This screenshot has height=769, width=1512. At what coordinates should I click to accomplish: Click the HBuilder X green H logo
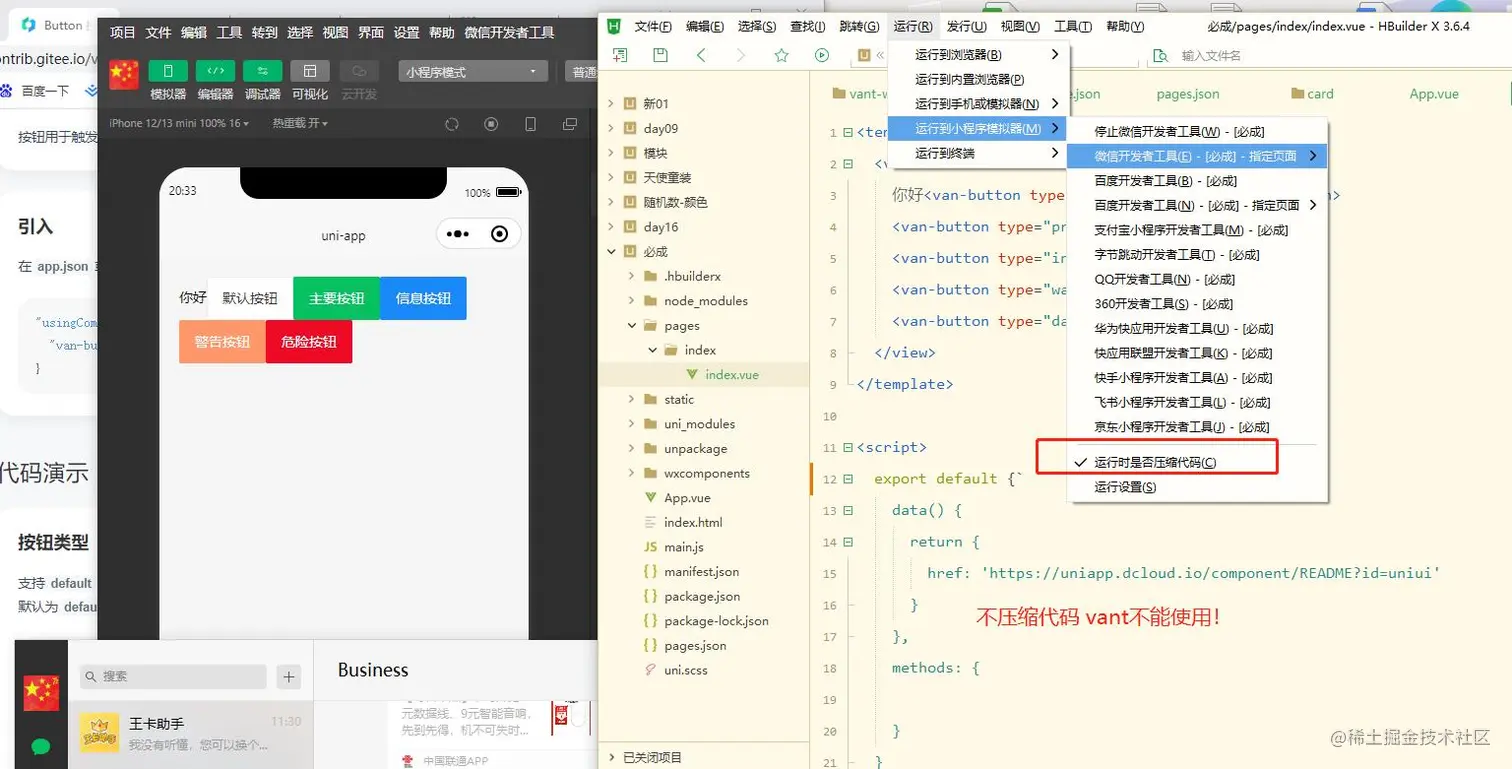click(616, 26)
